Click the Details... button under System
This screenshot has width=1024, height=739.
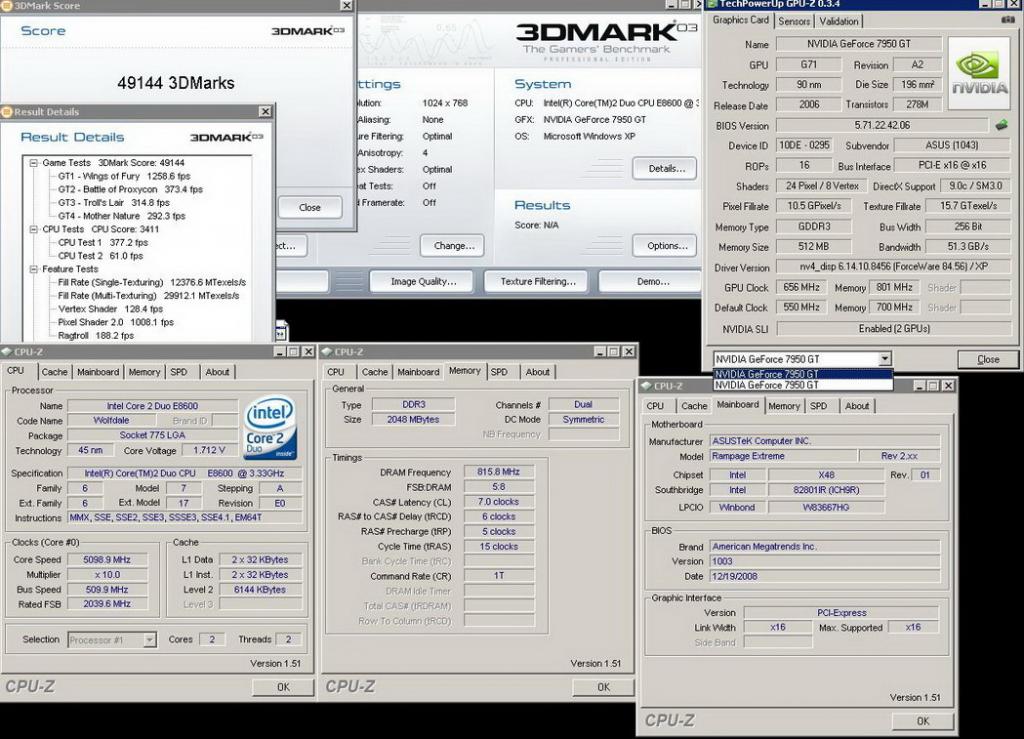tap(666, 168)
